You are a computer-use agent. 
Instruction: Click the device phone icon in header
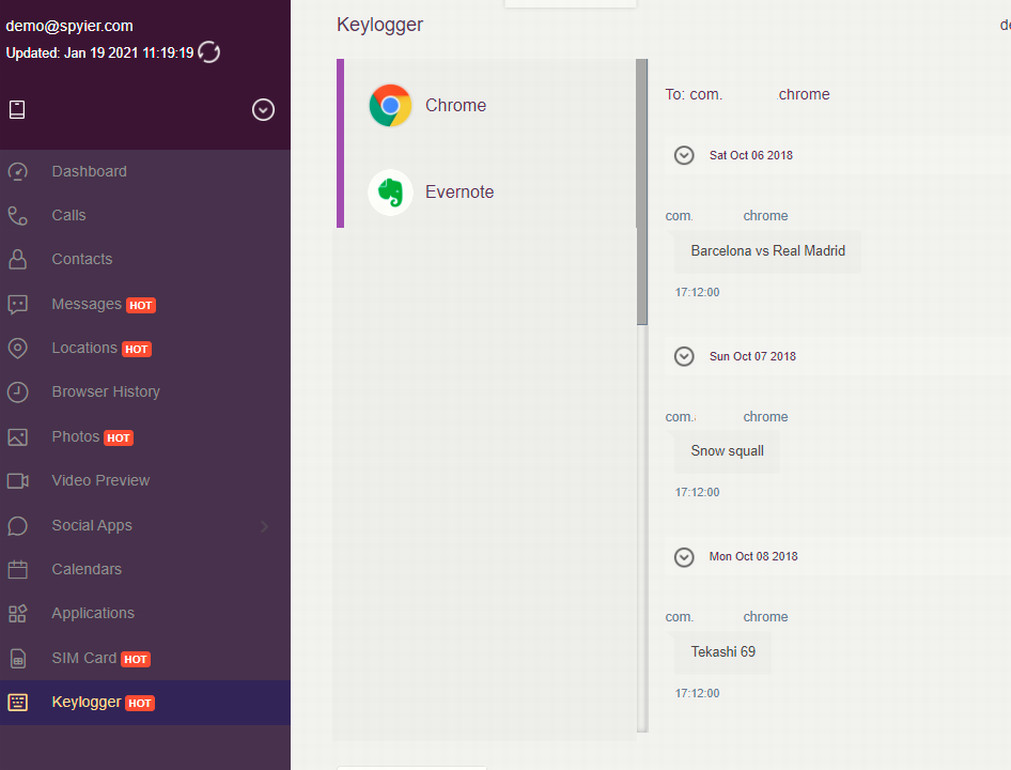17,110
